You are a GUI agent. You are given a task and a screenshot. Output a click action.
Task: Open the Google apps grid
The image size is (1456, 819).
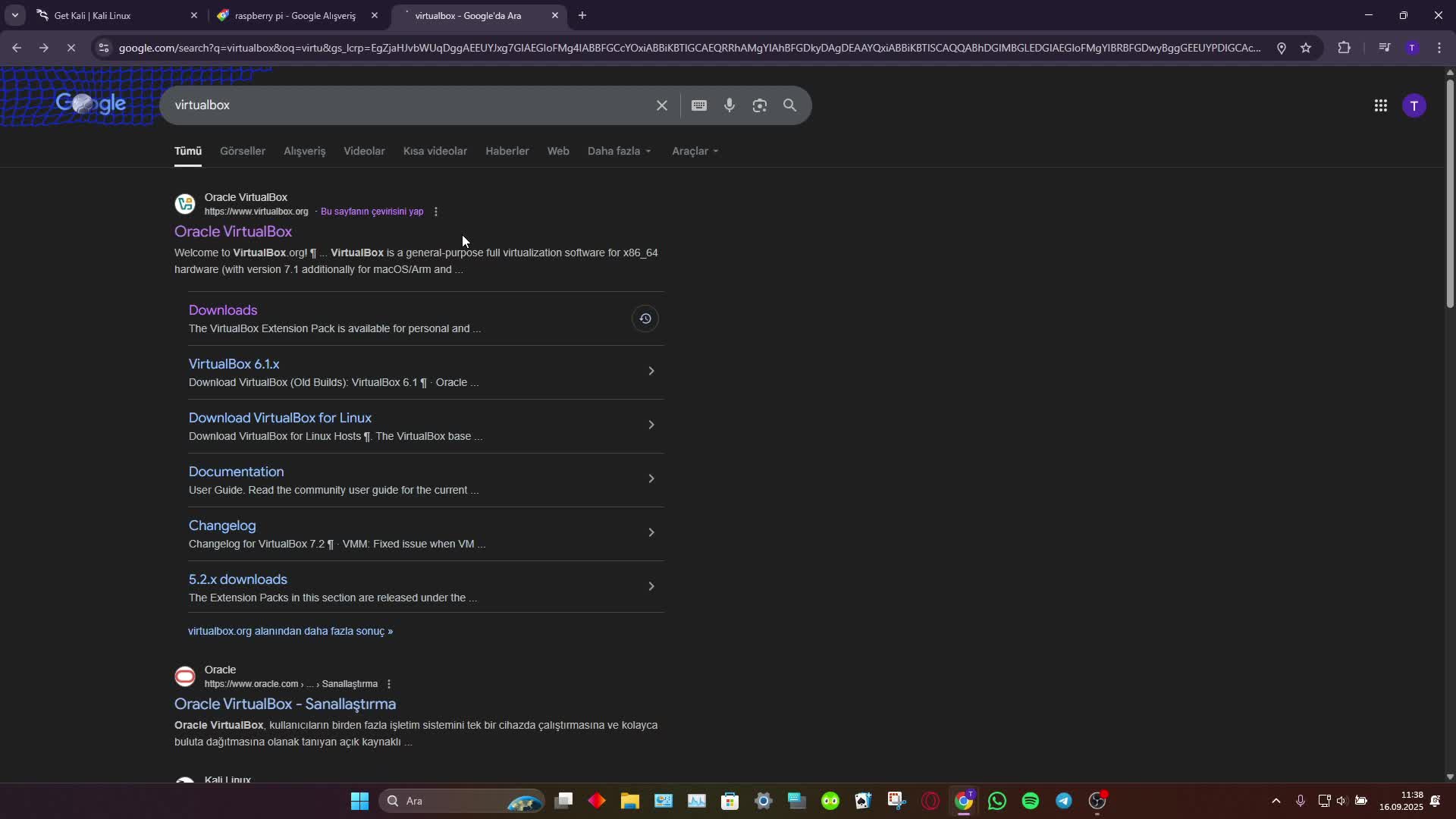(x=1380, y=105)
